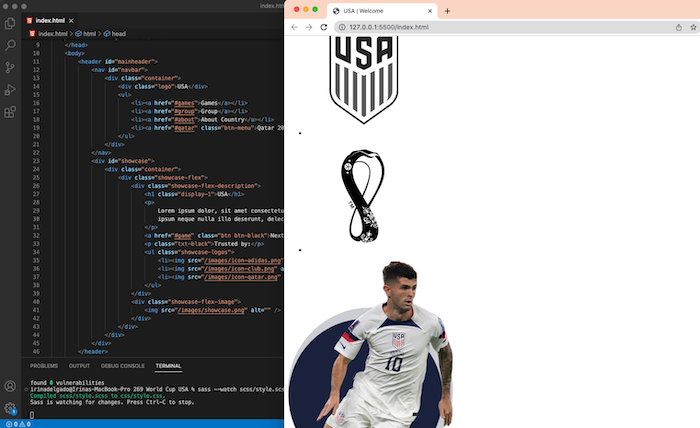Click the Qatar 2022 emblem image
The image size is (700, 428).
pos(363,196)
